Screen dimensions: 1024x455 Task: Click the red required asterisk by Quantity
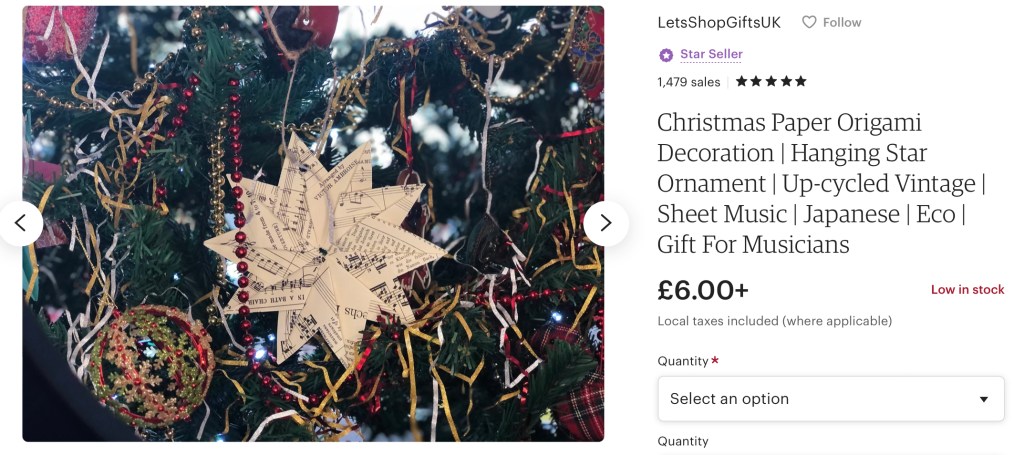pyautogui.click(x=715, y=360)
